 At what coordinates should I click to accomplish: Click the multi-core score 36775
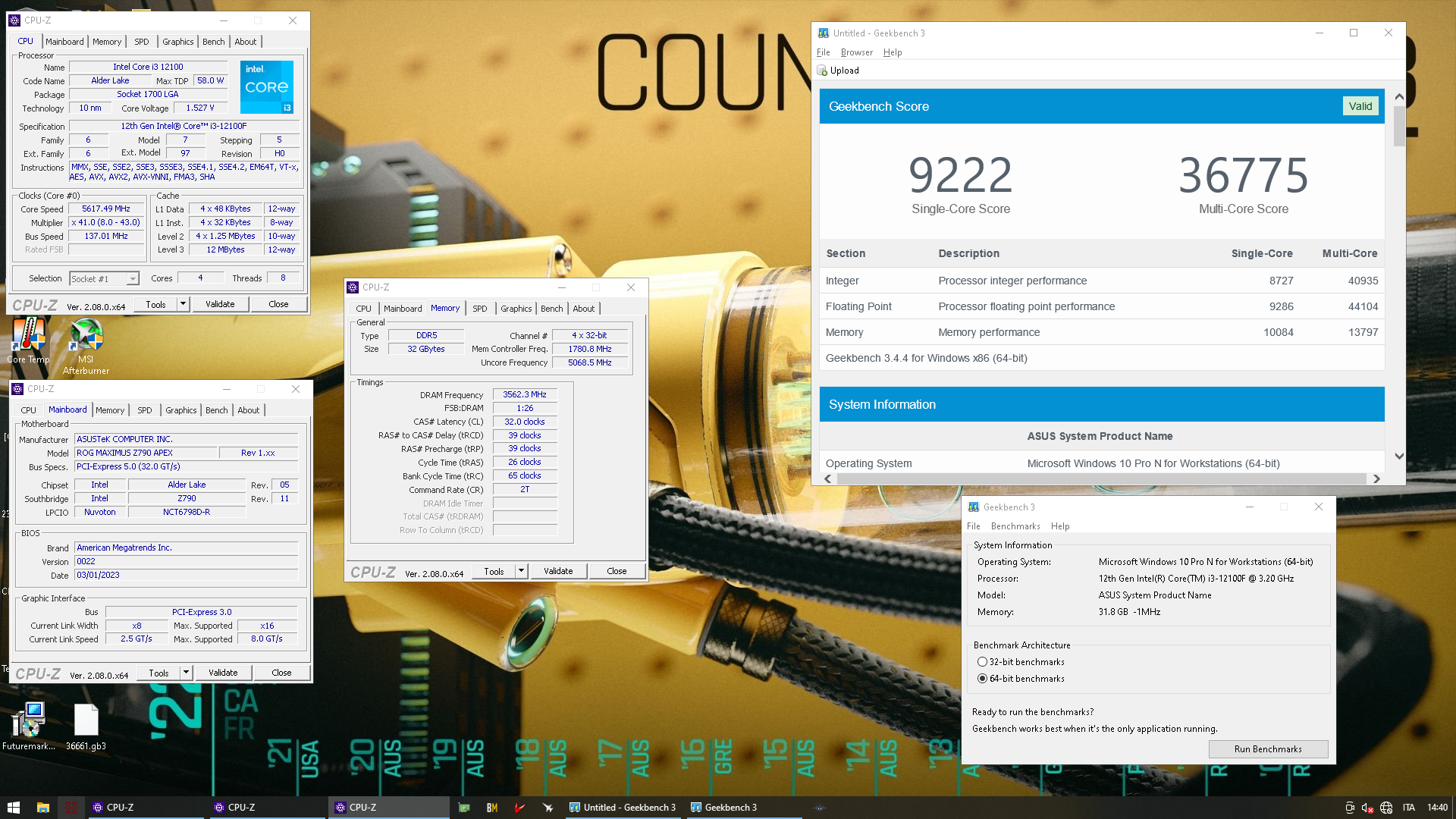coord(1244,174)
